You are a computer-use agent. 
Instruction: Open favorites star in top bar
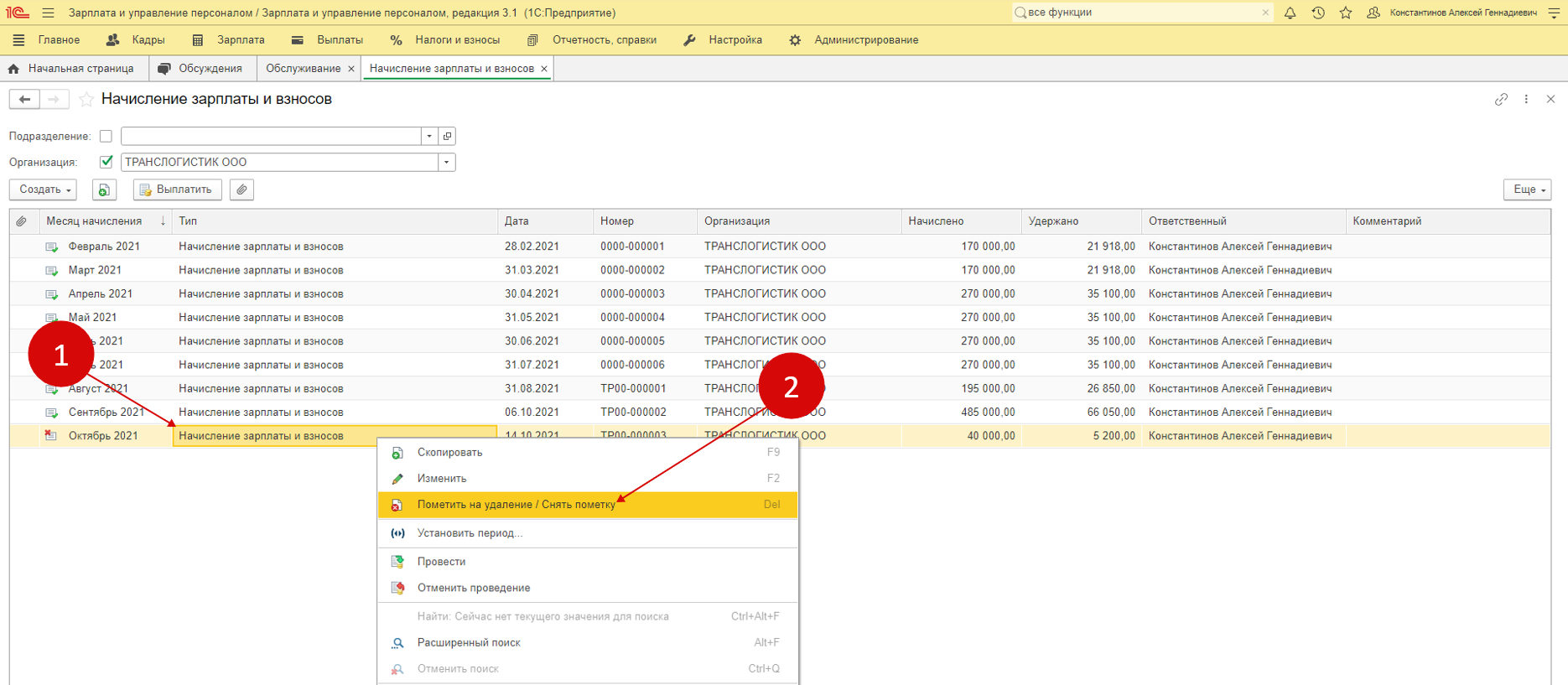click(1346, 13)
